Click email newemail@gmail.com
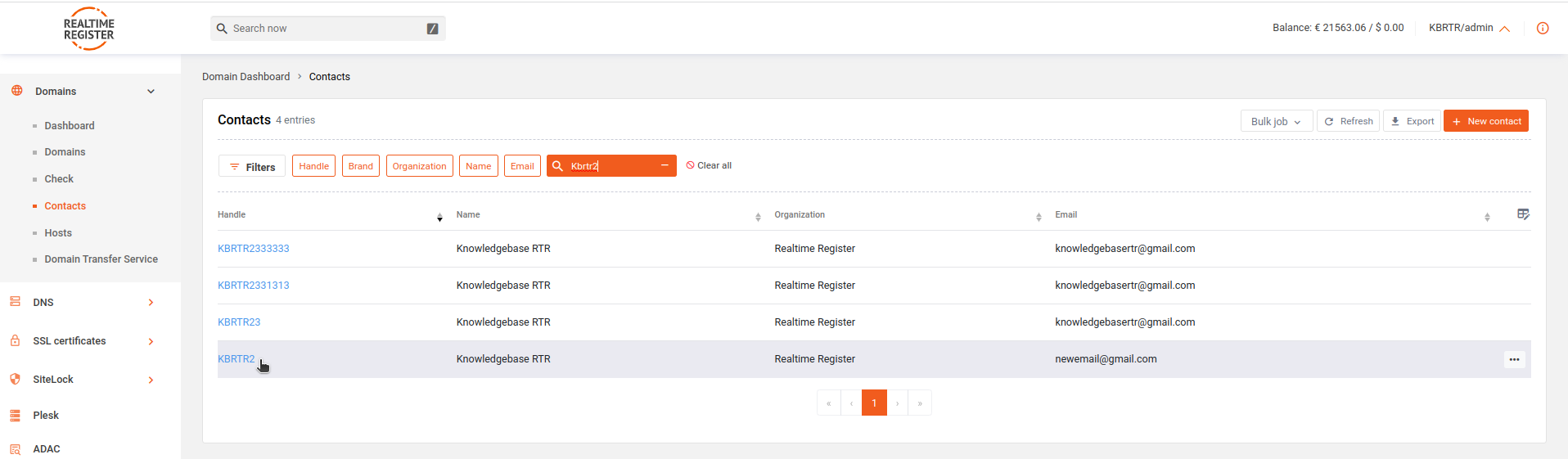Screen dimensions: 1568x459 tap(1106, 359)
